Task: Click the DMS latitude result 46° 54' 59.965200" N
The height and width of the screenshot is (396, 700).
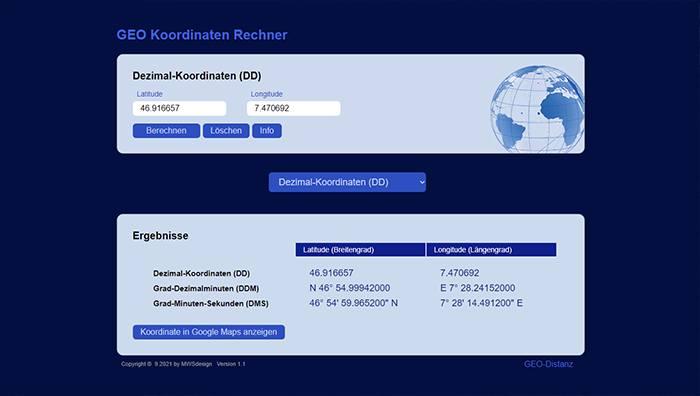Action: 354,303
